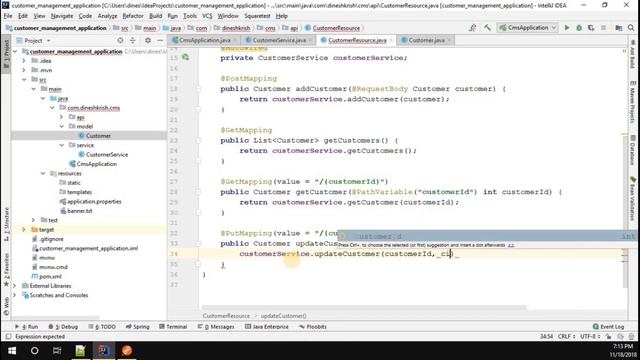The image size is (640, 360).
Task: Open Task View in taskbar
Action: click(x=57, y=351)
